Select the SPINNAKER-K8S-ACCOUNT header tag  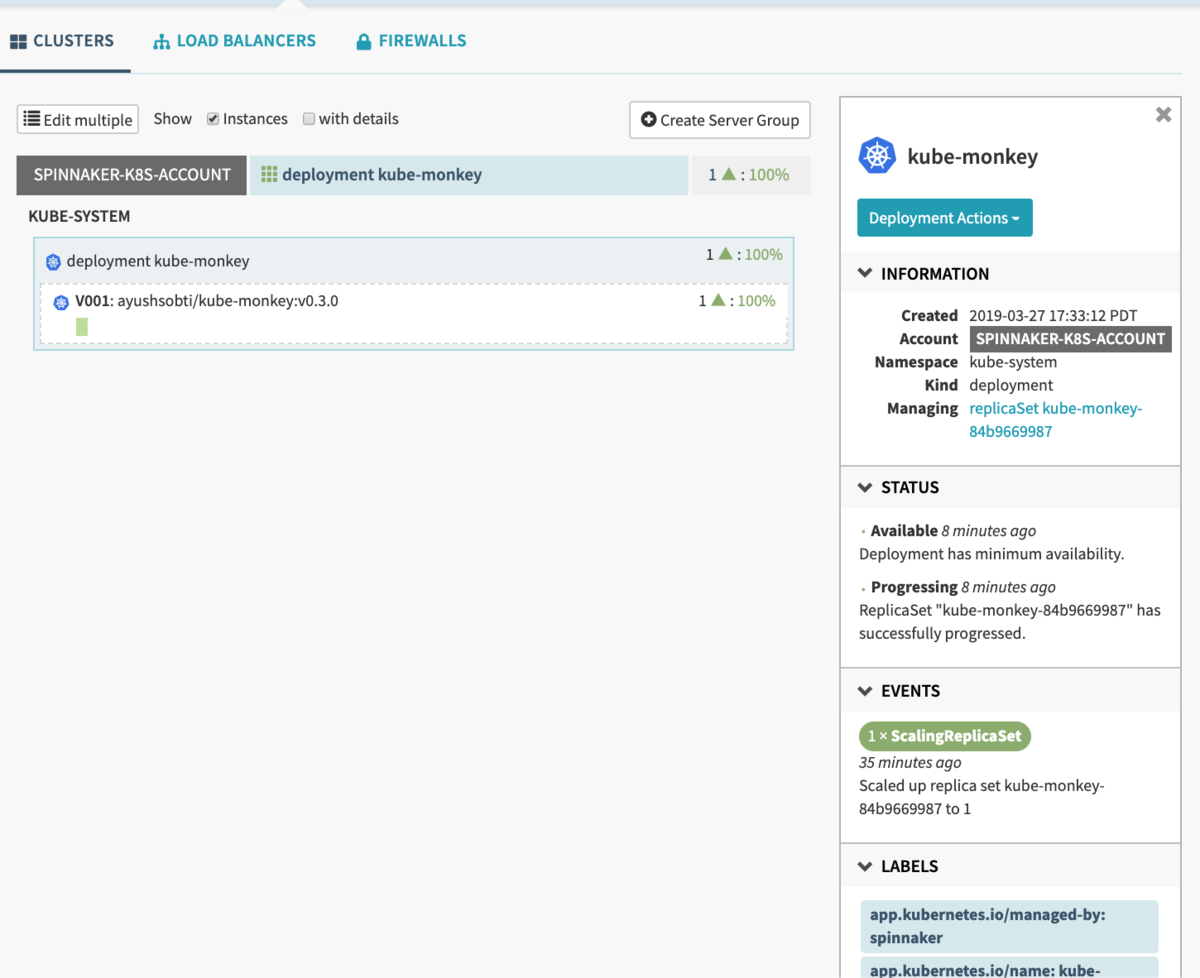pyautogui.click(x=132, y=174)
